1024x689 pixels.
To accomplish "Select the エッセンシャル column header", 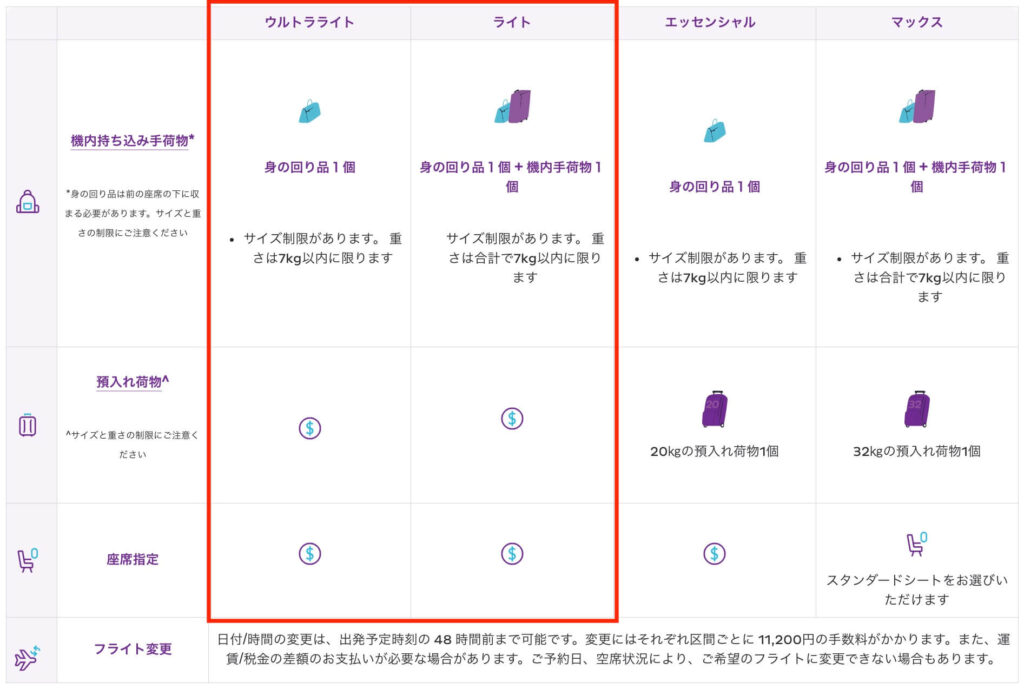I will coord(714,22).
